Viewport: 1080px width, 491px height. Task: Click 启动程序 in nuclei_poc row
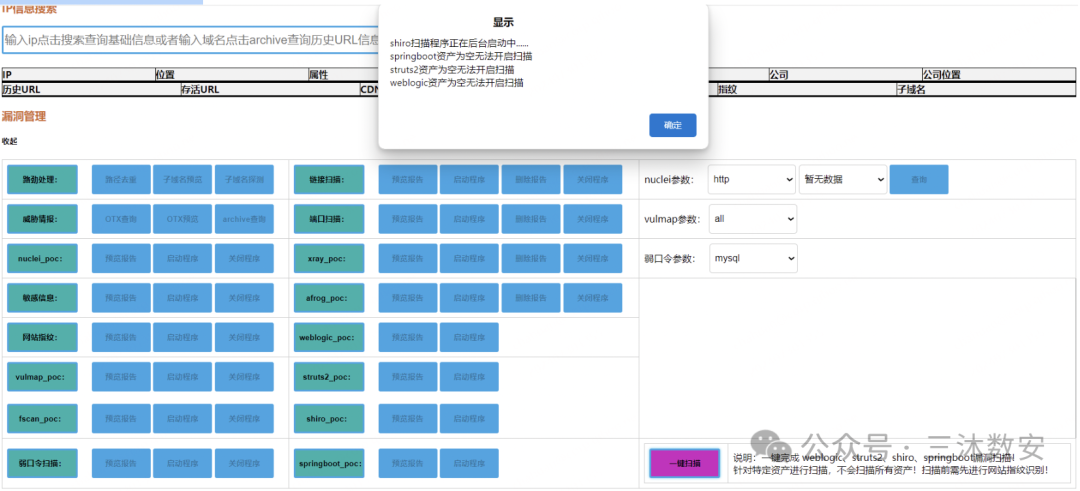(183, 259)
